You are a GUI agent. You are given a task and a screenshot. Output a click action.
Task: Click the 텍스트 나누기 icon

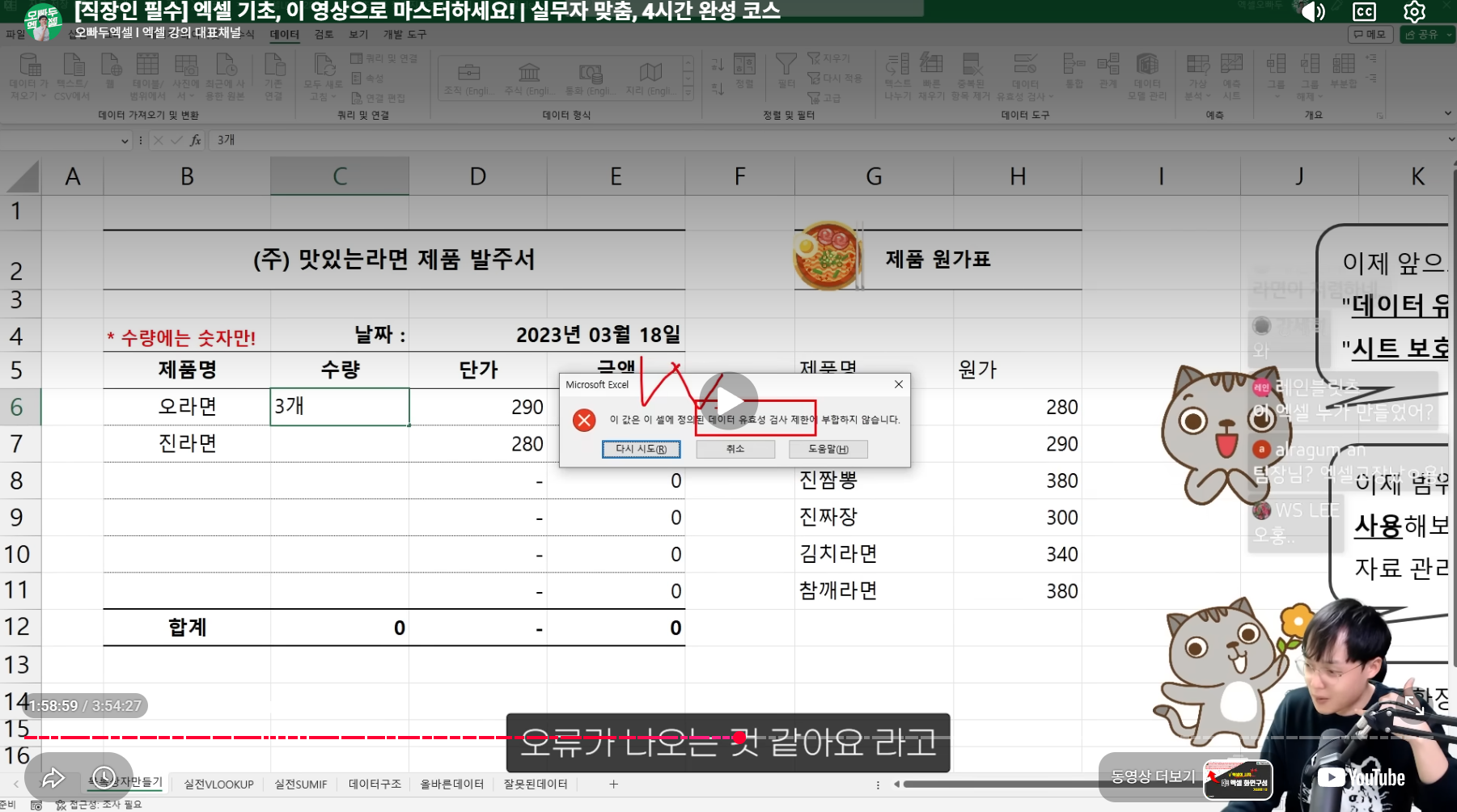coord(897,77)
